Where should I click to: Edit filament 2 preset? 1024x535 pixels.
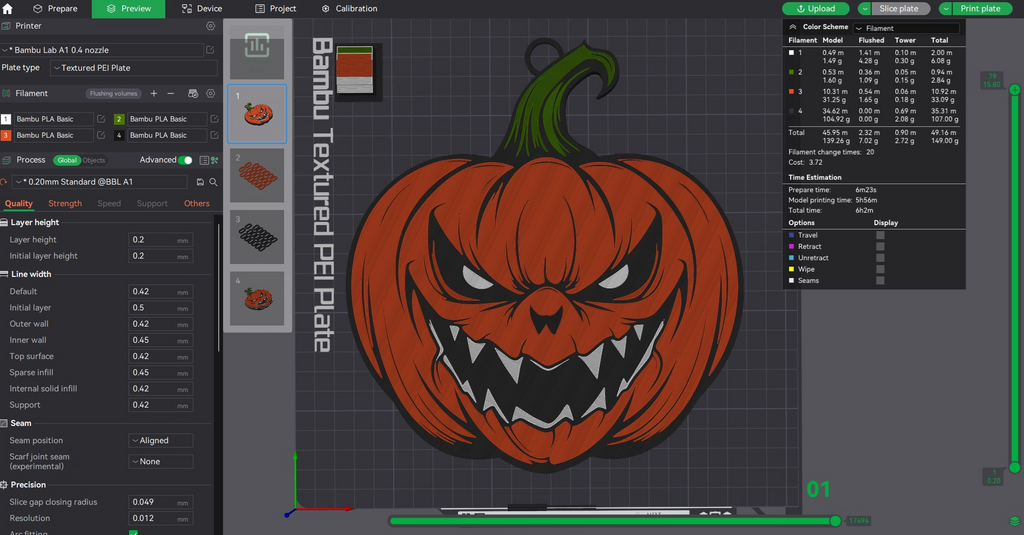tap(214, 119)
